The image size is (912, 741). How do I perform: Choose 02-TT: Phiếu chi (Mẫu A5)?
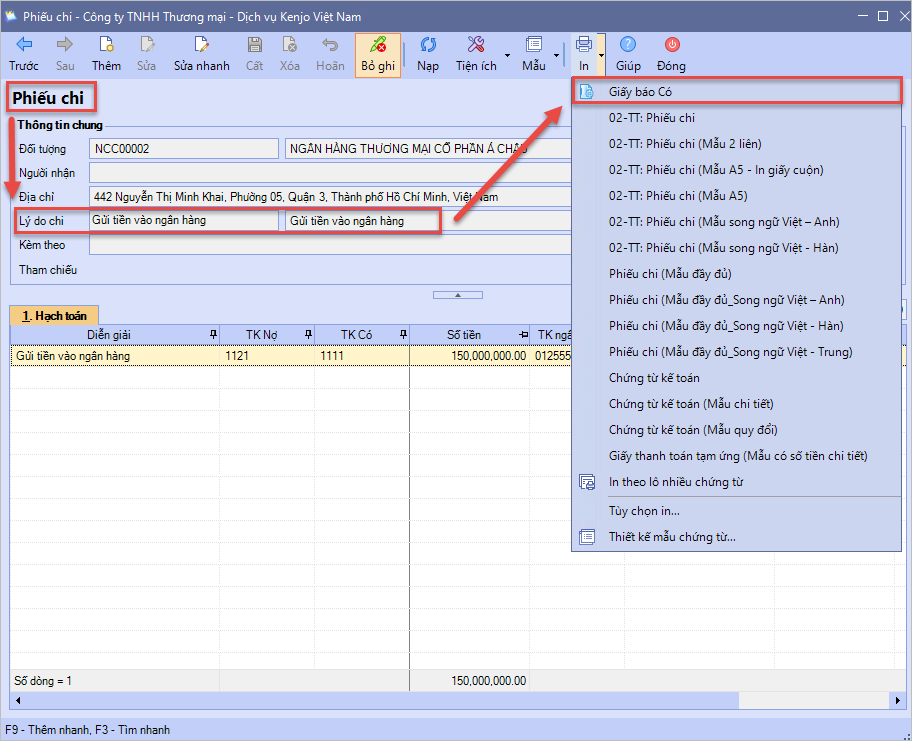point(678,196)
